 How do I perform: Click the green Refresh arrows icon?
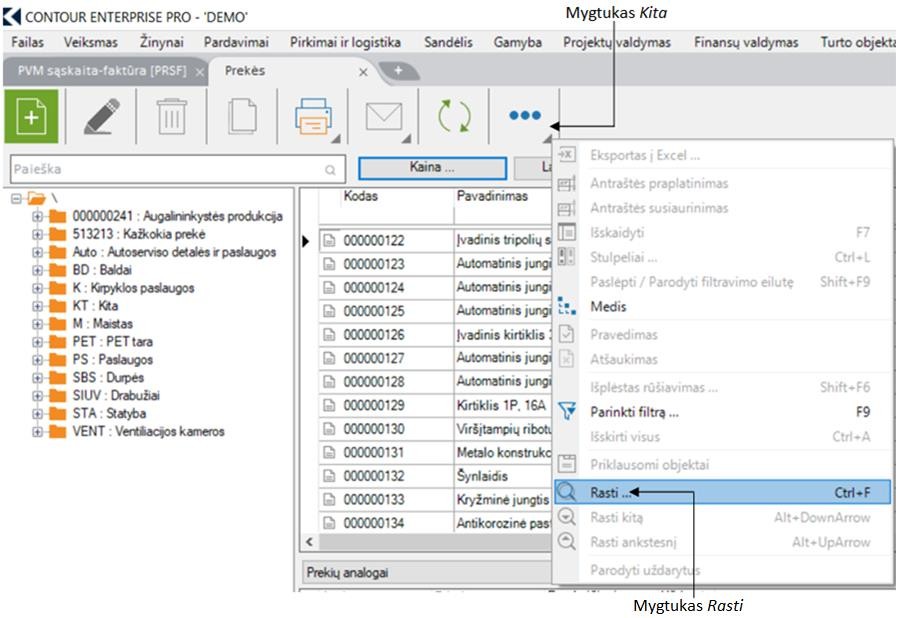tap(454, 116)
